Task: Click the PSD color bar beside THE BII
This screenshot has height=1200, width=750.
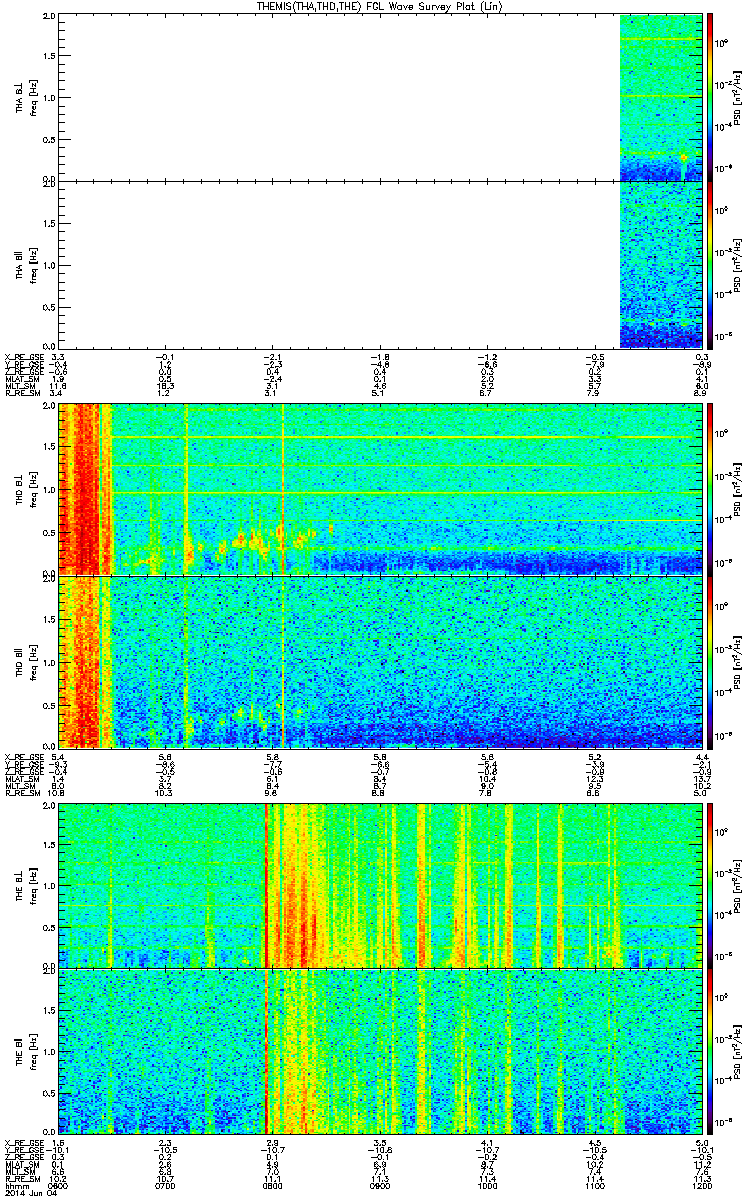Action: coord(710,1051)
